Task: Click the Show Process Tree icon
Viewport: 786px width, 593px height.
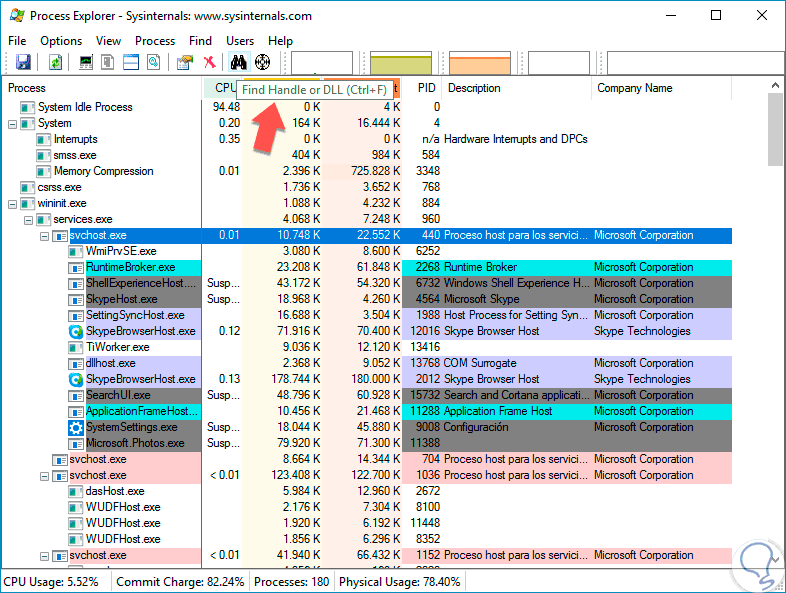Action: [108, 62]
